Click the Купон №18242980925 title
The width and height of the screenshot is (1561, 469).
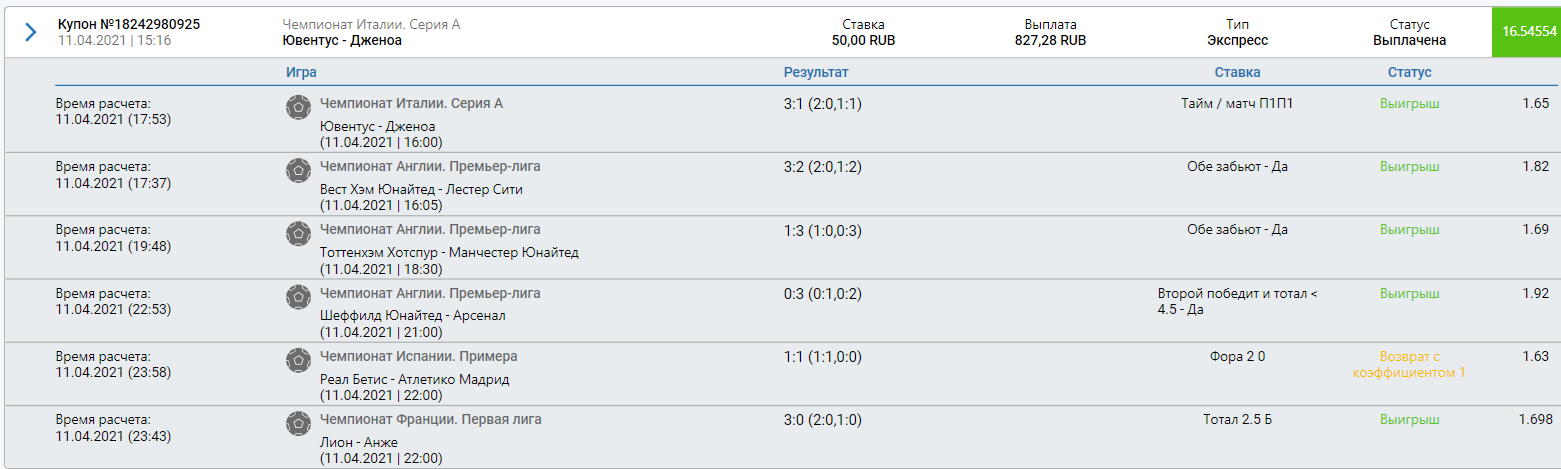(x=129, y=24)
